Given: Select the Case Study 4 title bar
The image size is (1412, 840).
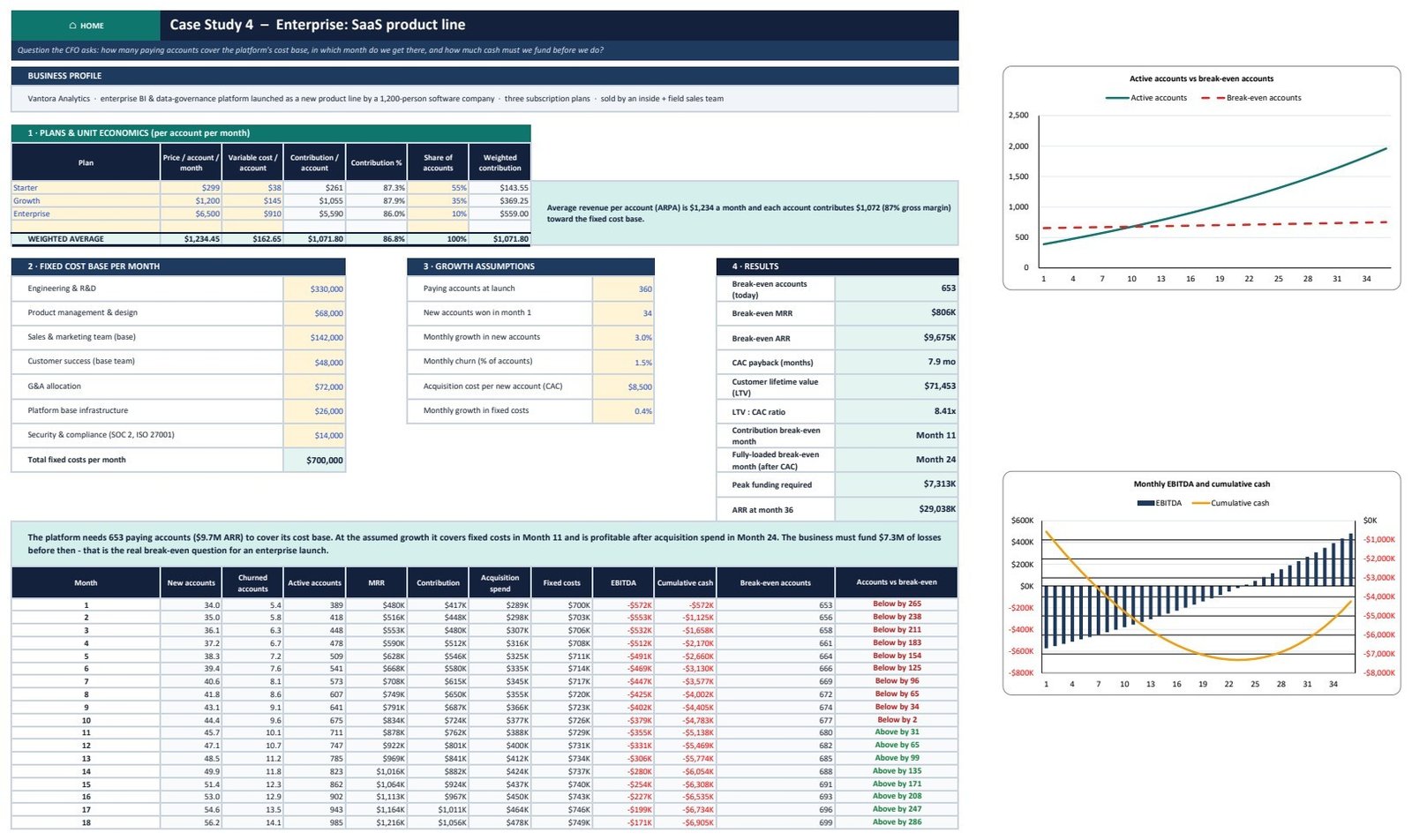Looking at the screenshot, I should tap(560, 26).
